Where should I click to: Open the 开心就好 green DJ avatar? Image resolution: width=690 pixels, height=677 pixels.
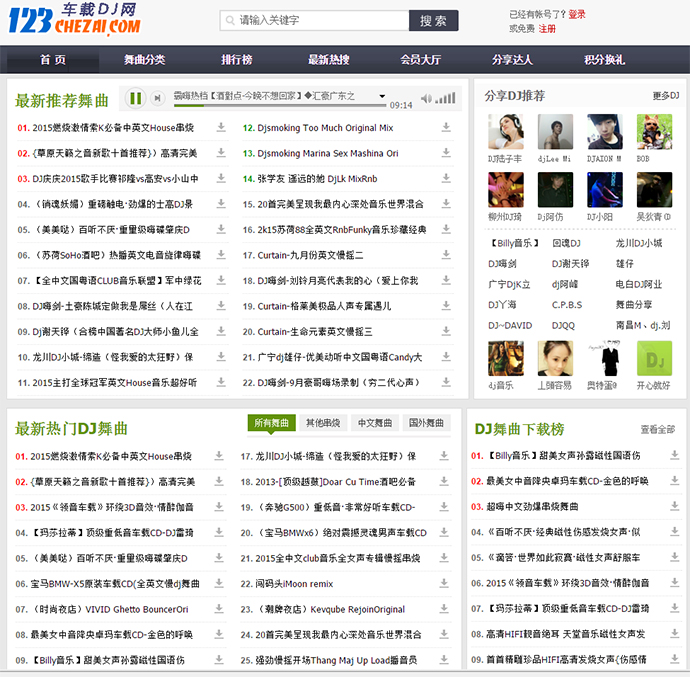654,358
